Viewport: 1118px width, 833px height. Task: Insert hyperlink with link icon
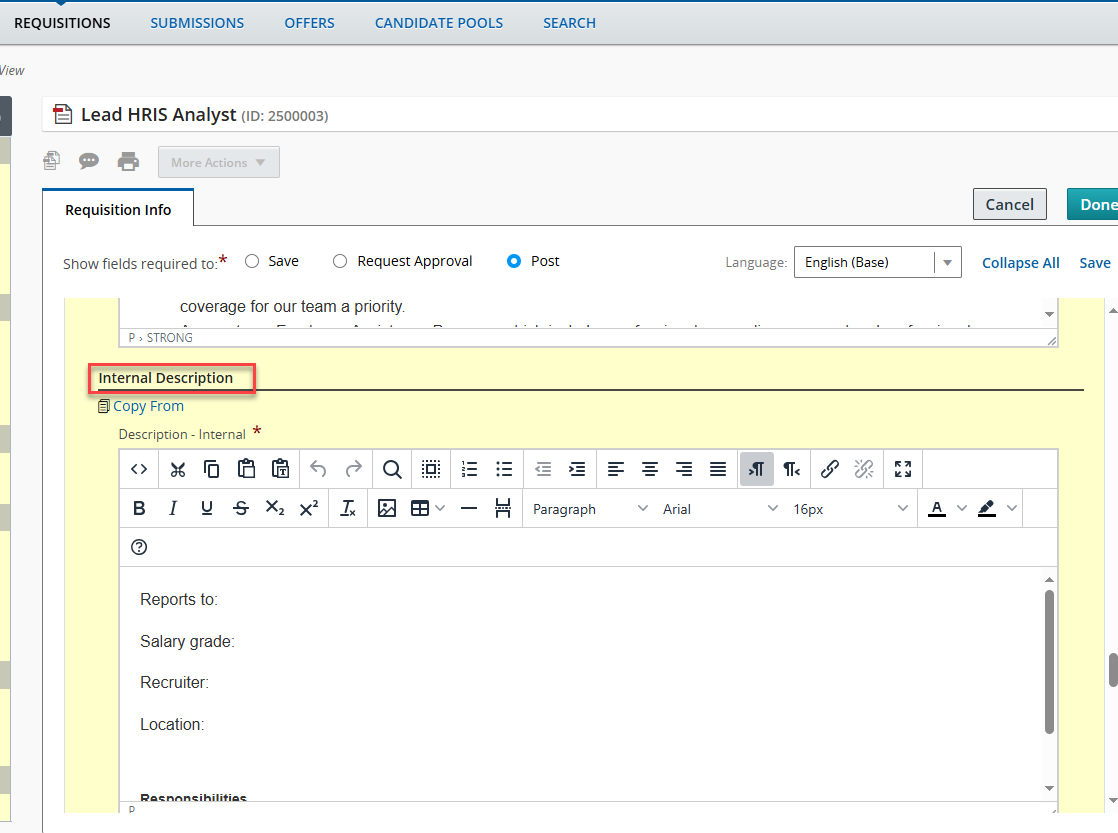pyautogui.click(x=829, y=469)
